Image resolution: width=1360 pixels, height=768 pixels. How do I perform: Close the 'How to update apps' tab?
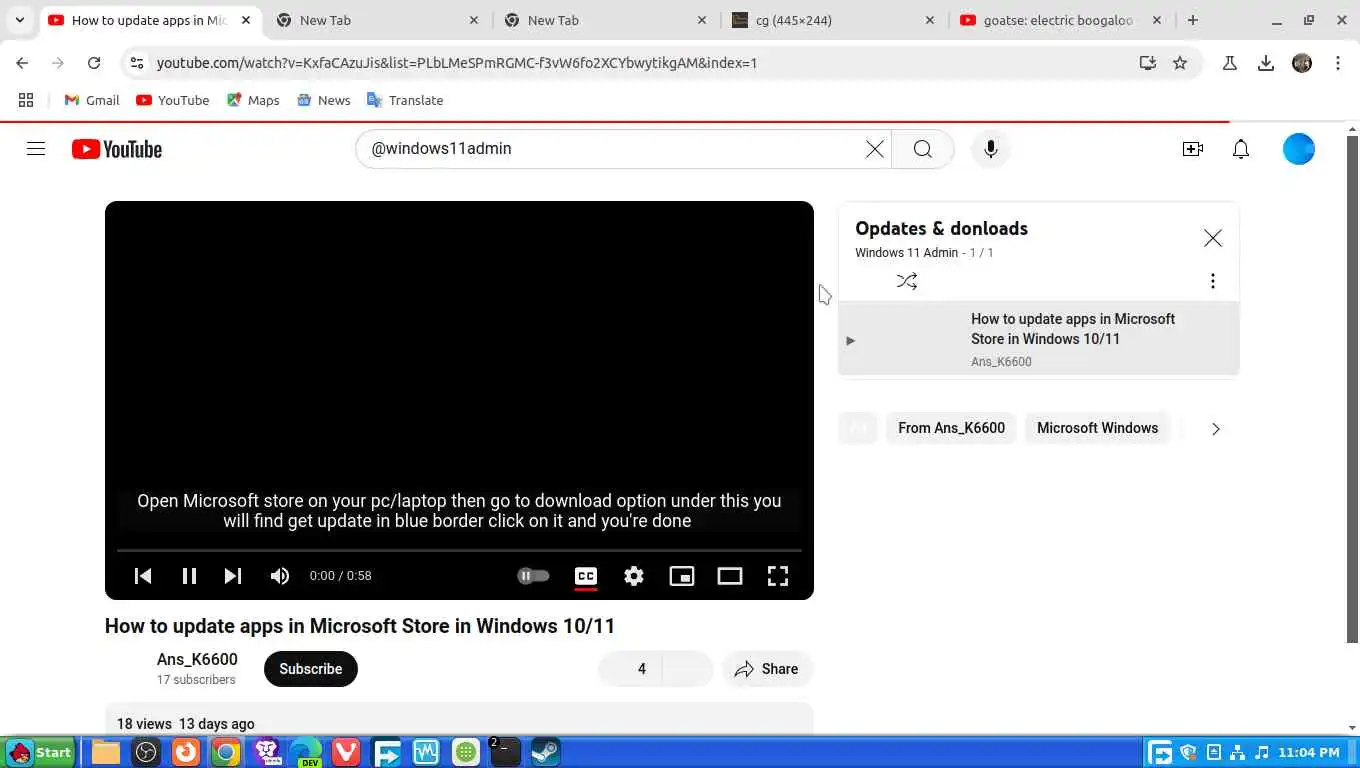(x=246, y=20)
